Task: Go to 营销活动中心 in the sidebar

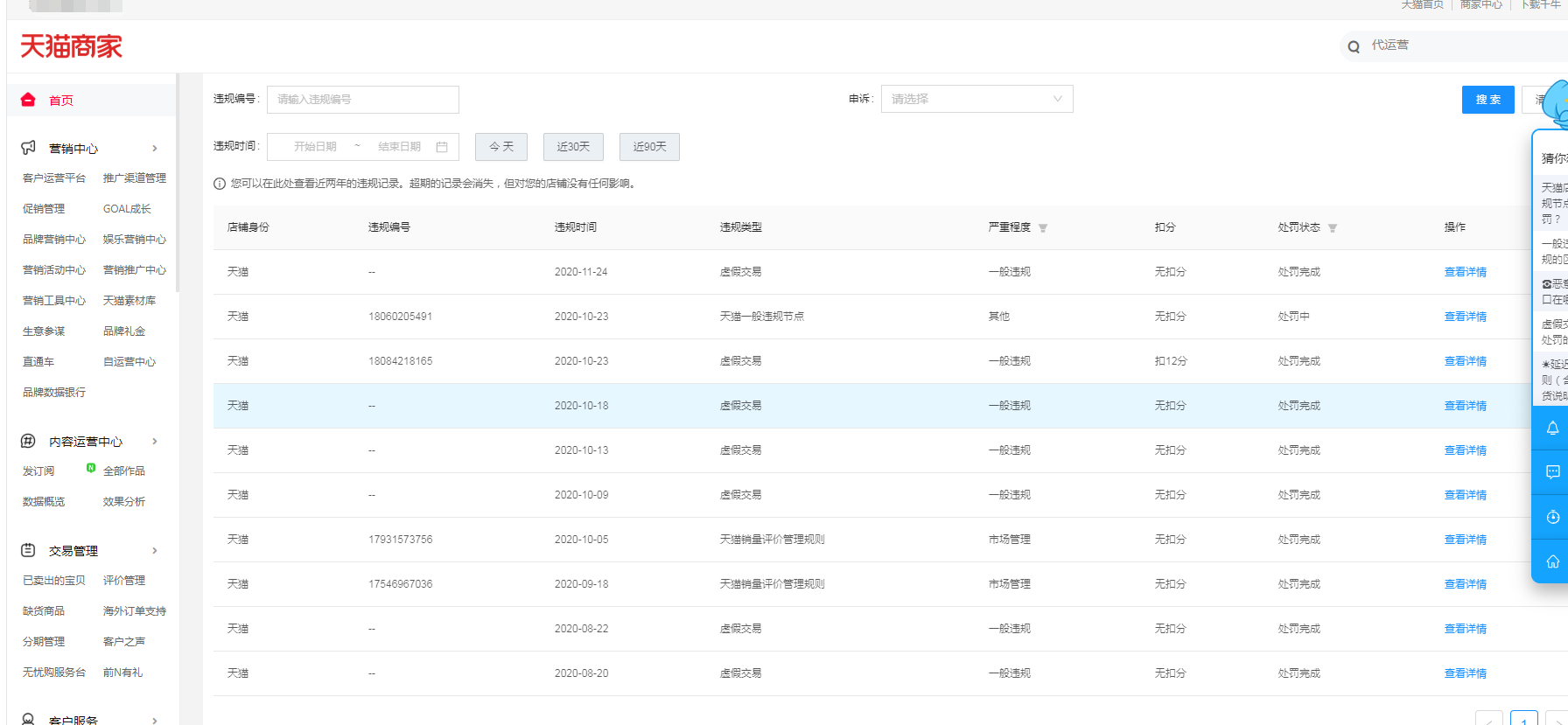Action: 54,270
